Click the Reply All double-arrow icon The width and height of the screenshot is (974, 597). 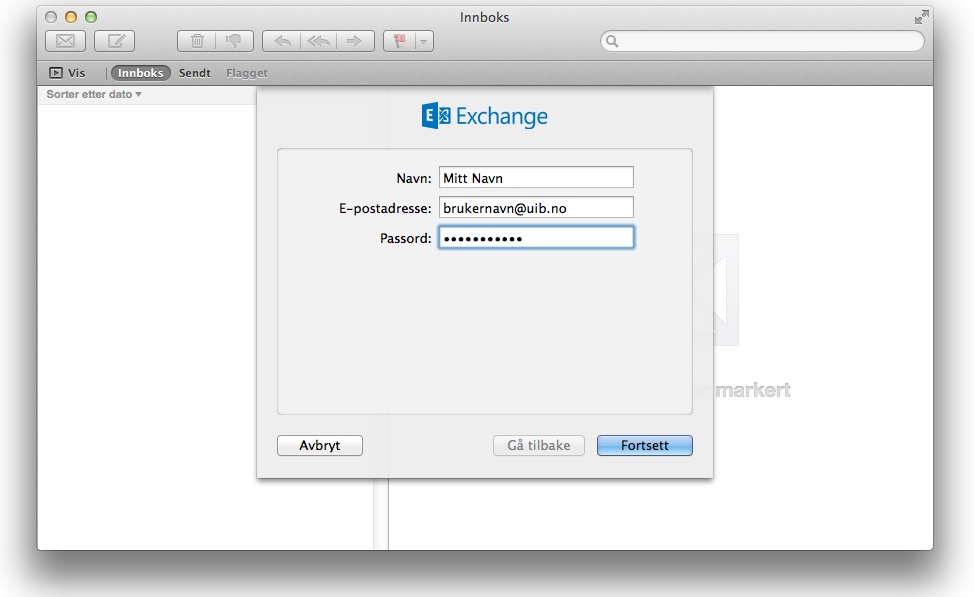[318, 41]
